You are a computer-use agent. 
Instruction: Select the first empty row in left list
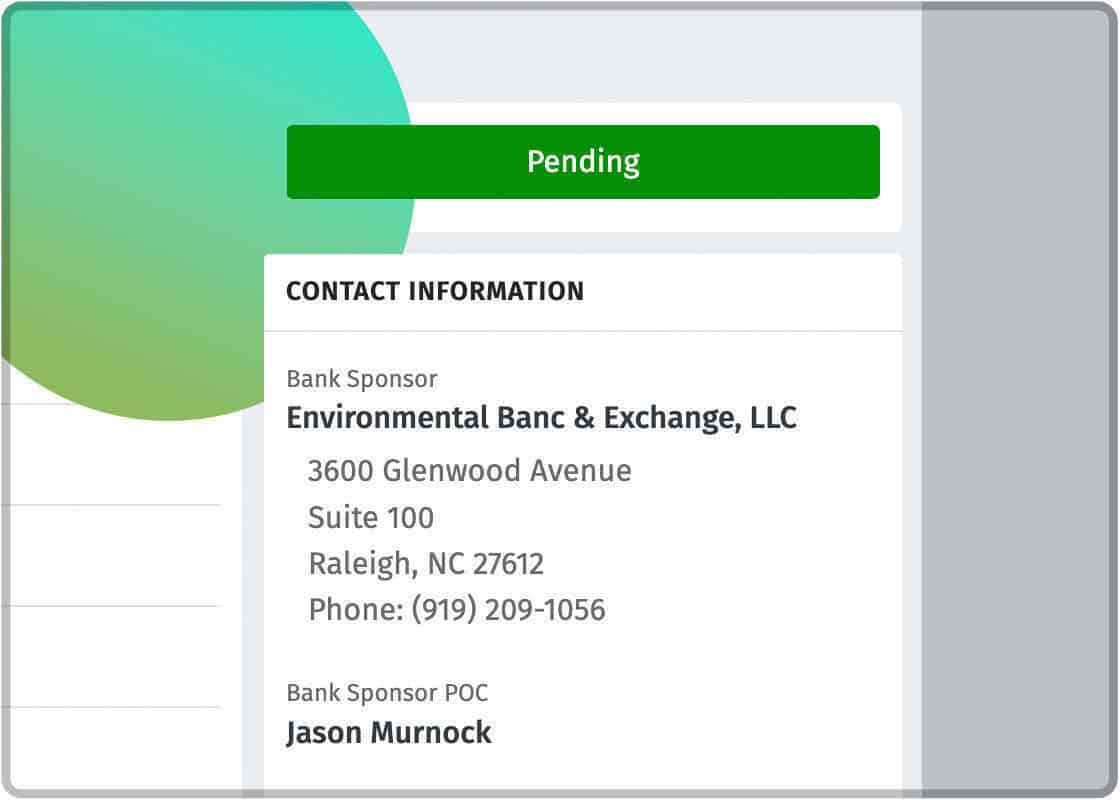114,454
